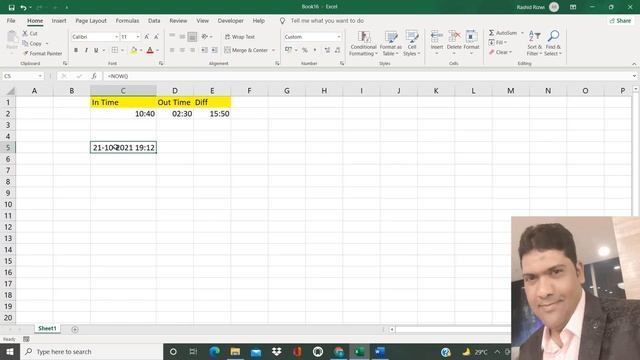Select the Format Painter brush
Viewport: 640px width, 360px height.
pyautogui.click(x=42, y=53)
